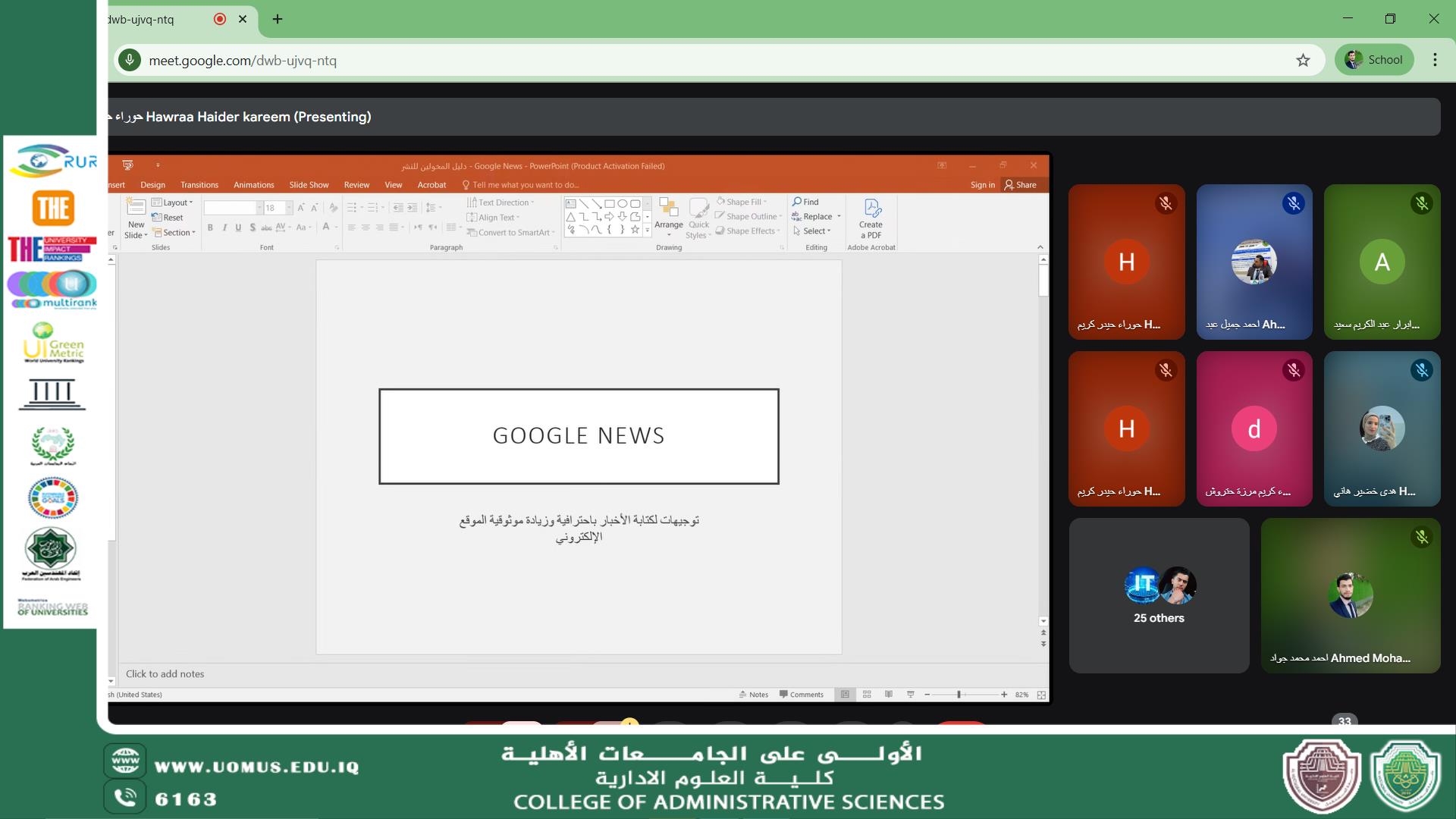Open the font size 18 dropdown

289,208
